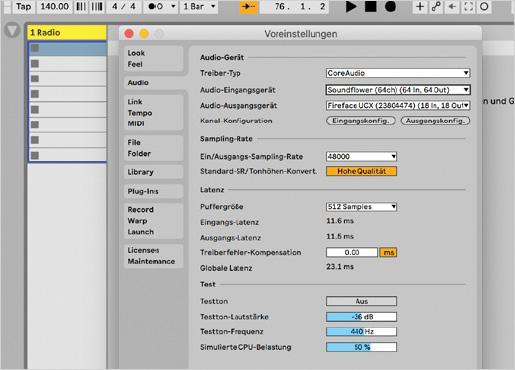Open the Link Tempo MIDI preferences tab
Image resolution: width=515 pixels, height=370 pixels.
(154, 113)
